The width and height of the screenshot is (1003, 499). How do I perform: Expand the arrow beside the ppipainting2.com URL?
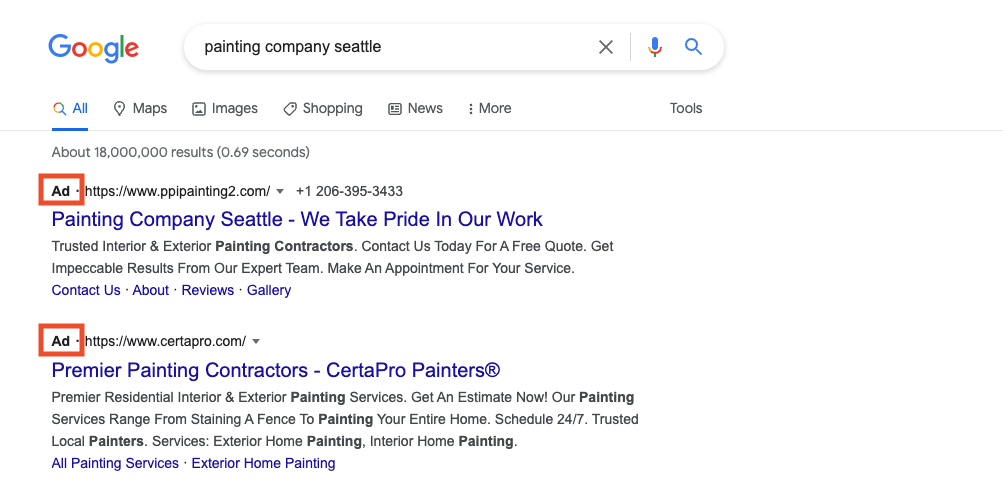pyautogui.click(x=280, y=191)
